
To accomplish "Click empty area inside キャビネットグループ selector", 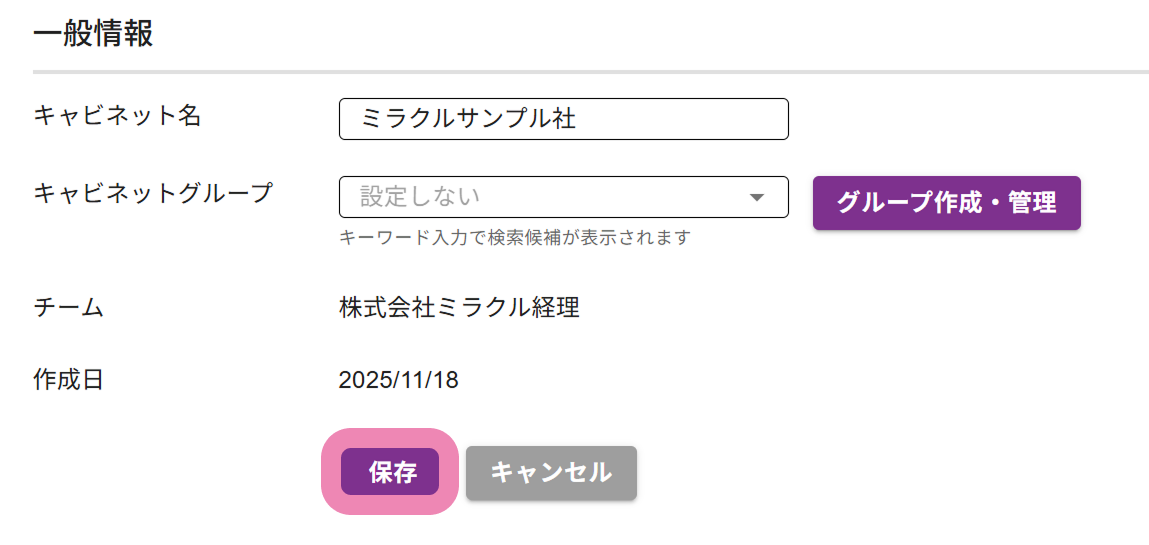I will [620, 197].
